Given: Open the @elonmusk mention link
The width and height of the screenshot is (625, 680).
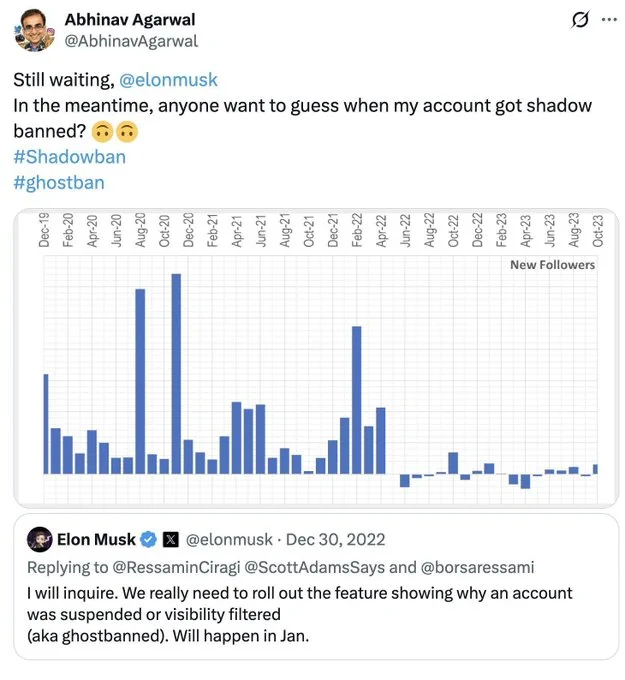Looking at the screenshot, I should pos(168,80).
